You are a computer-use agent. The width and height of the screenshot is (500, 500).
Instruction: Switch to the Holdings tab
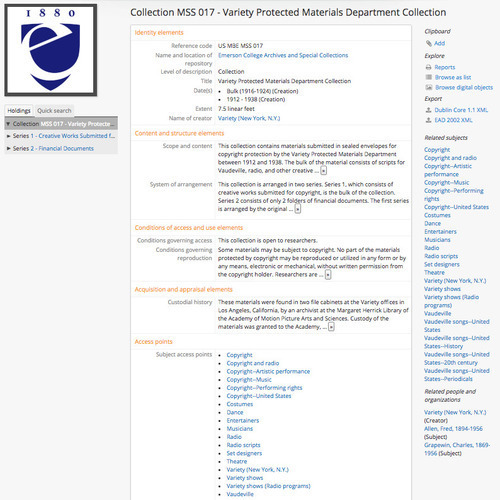pos(19,111)
